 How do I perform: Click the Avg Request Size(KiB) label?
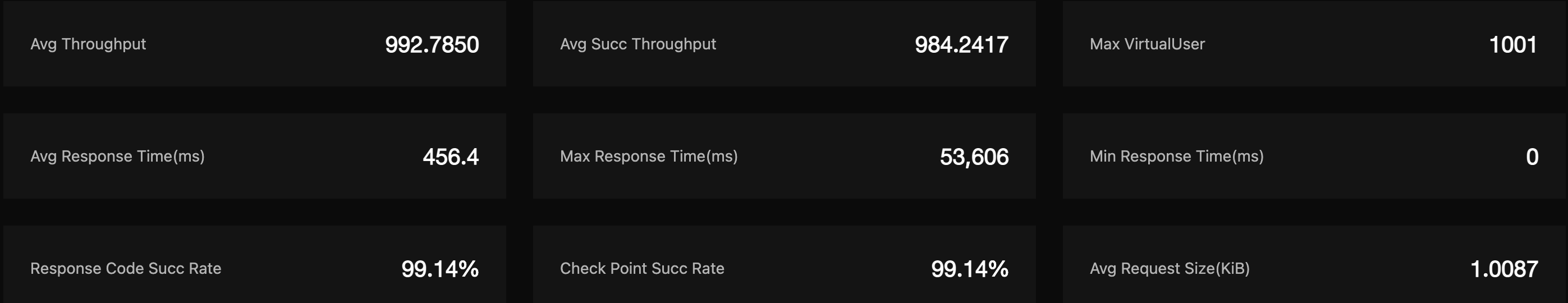click(x=1170, y=268)
